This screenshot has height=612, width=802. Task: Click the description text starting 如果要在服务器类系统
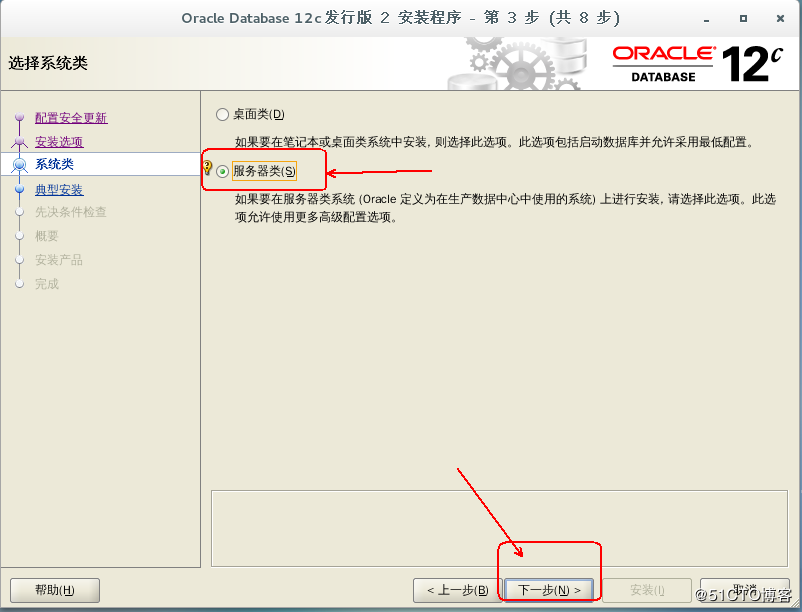505,208
